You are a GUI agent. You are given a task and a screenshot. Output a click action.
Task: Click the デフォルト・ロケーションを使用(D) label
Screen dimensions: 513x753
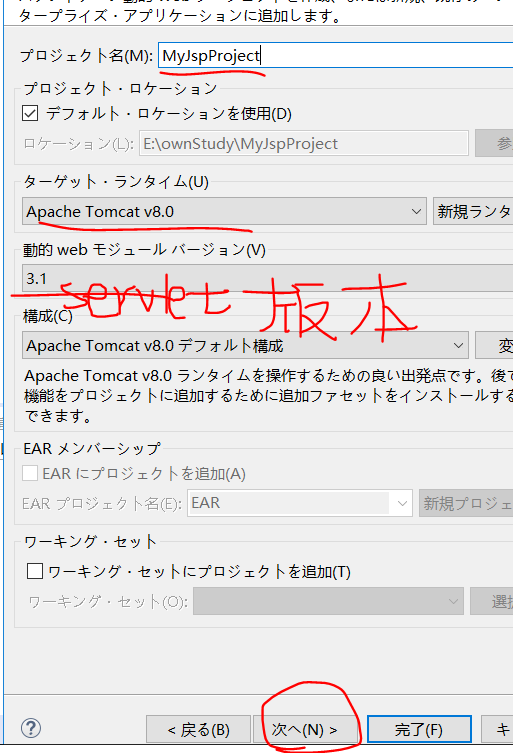[x=169, y=114]
